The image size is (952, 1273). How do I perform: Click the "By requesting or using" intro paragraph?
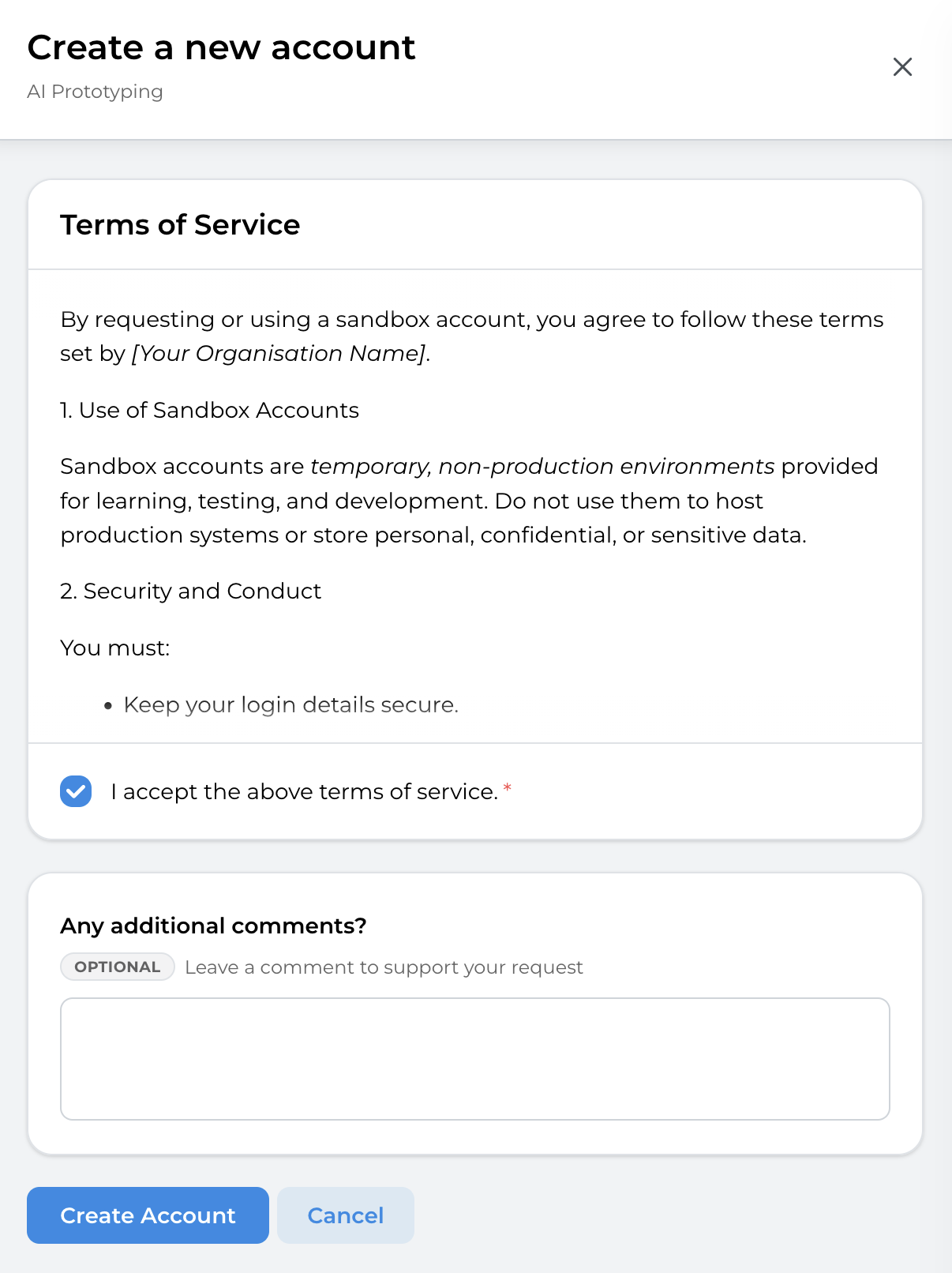pos(471,320)
